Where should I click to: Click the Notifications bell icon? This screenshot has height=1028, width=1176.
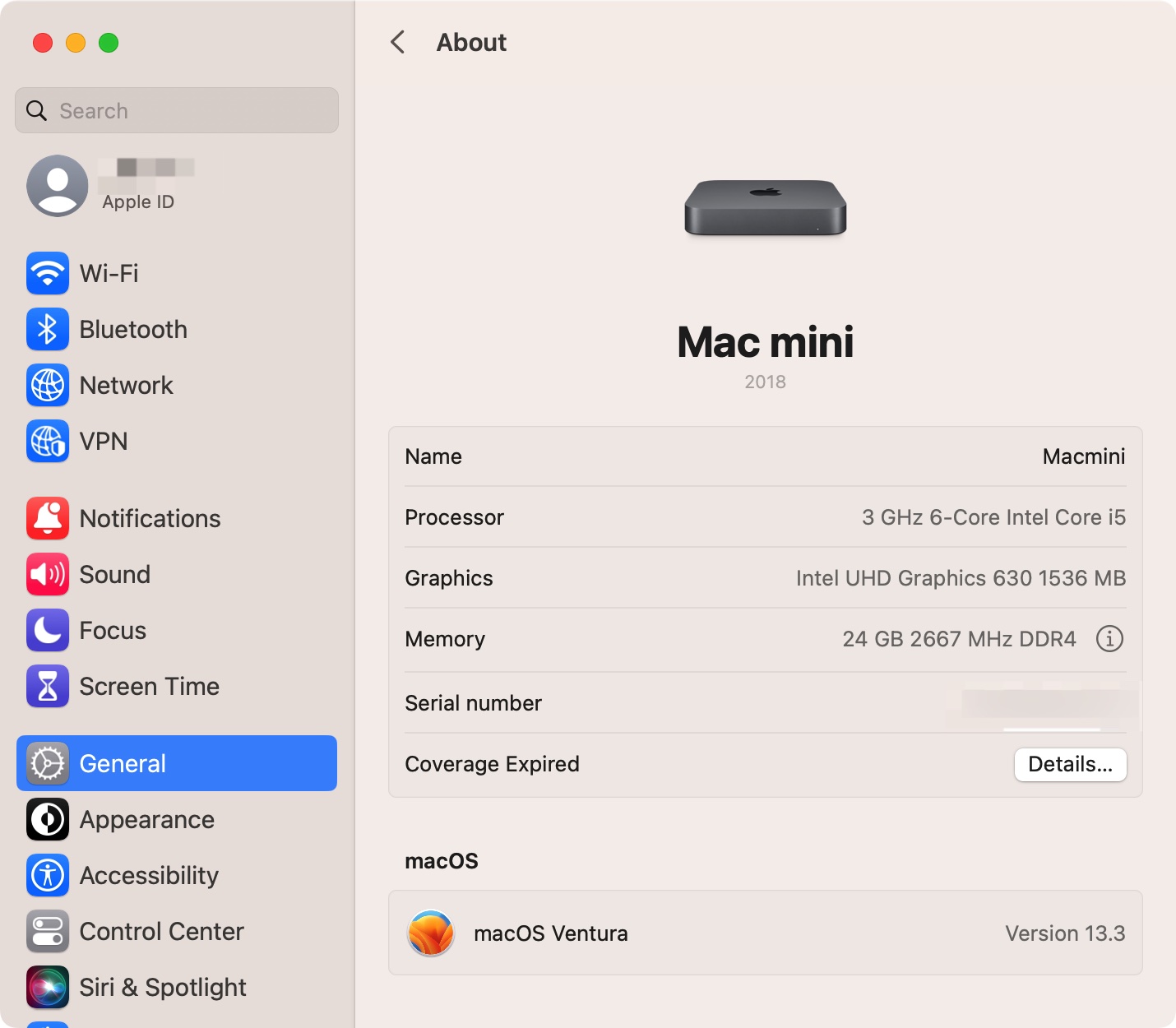click(x=48, y=518)
